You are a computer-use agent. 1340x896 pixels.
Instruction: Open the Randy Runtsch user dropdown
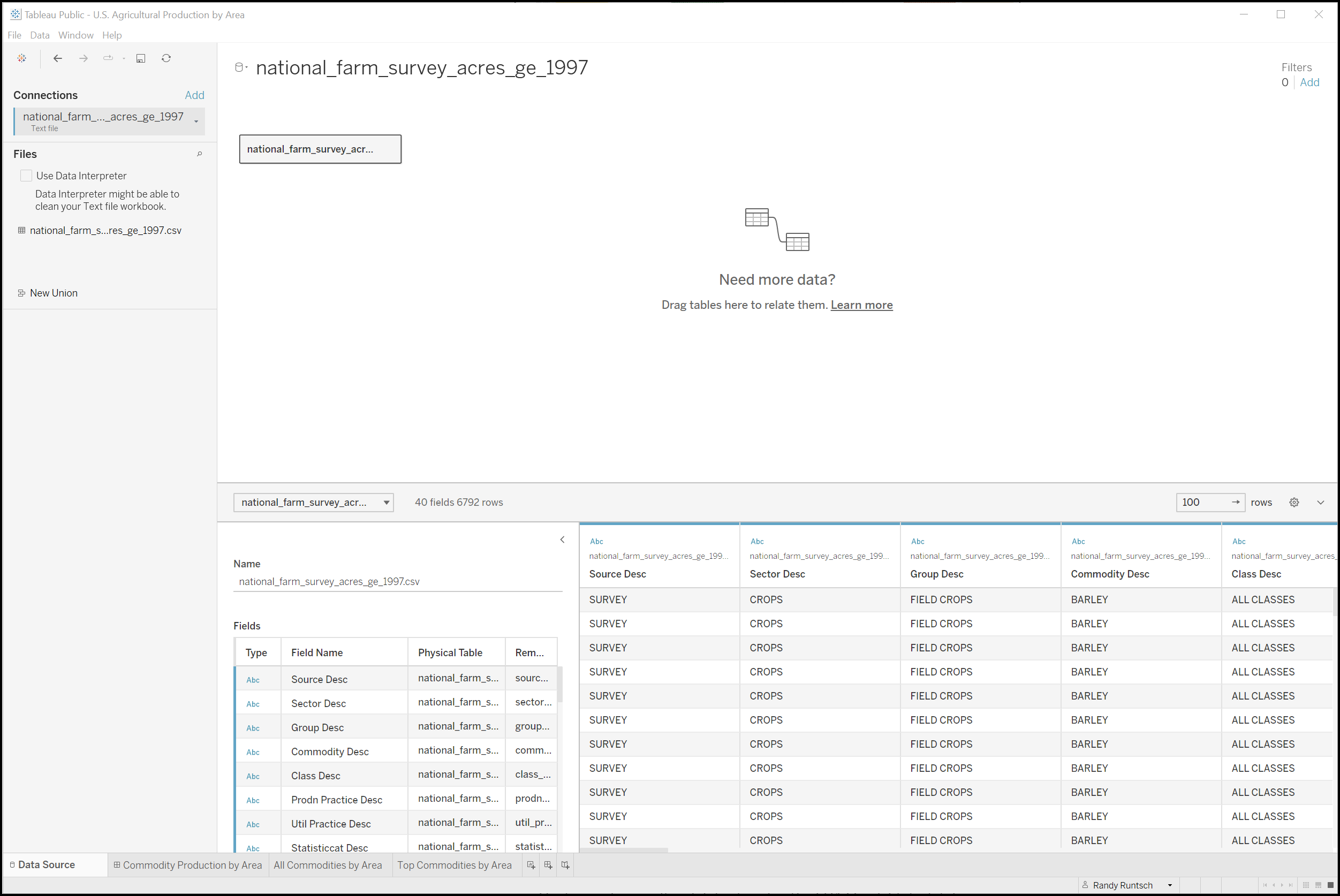click(x=1170, y=885)
